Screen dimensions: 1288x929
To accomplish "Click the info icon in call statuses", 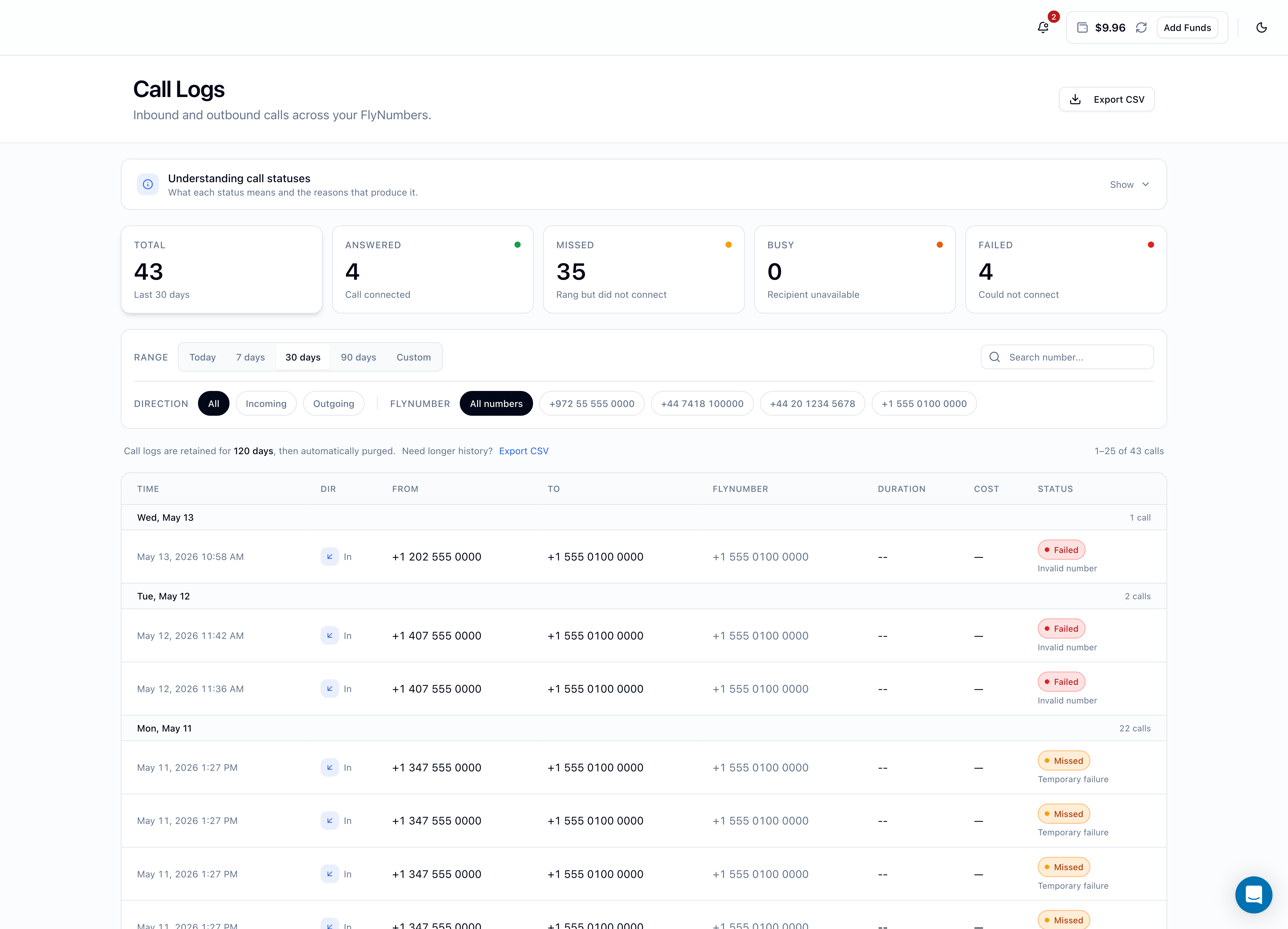I will (148, 184).
